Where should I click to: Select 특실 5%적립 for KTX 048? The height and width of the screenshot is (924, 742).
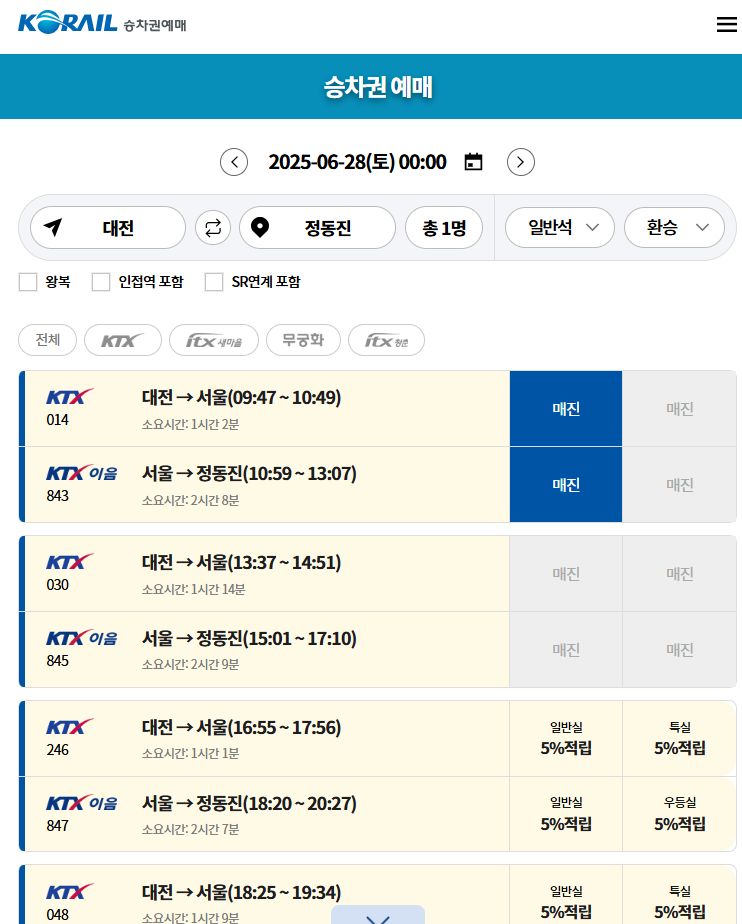tap(679, 895)
